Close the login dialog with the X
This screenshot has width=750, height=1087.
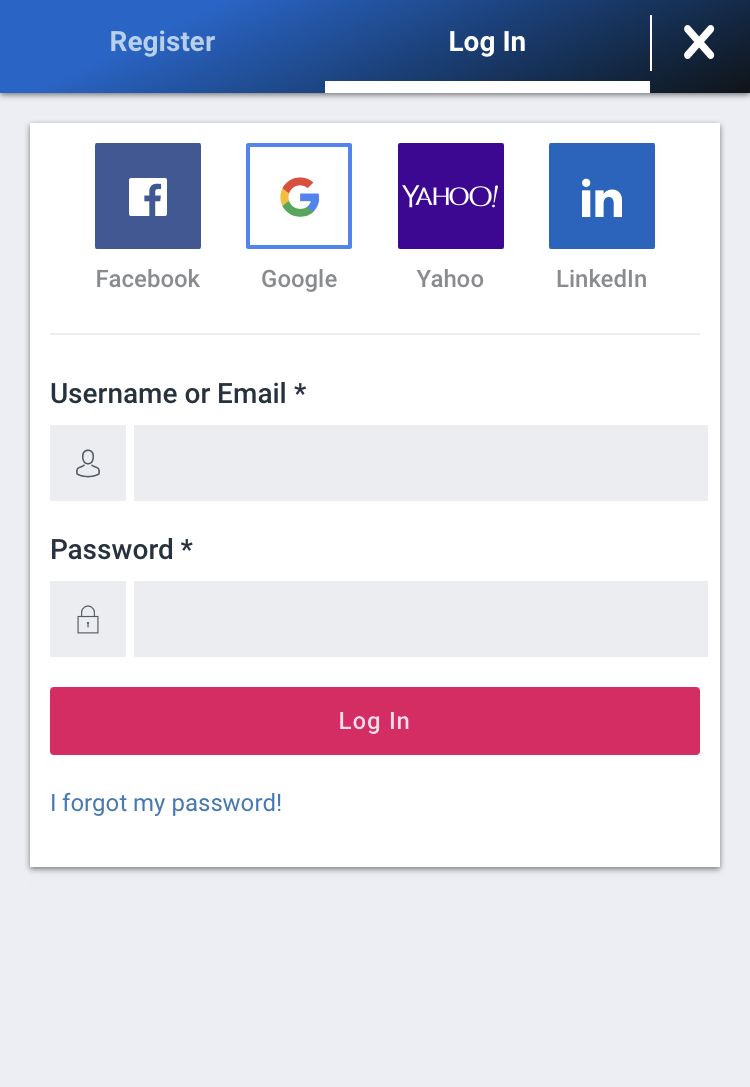coord(699,42)
